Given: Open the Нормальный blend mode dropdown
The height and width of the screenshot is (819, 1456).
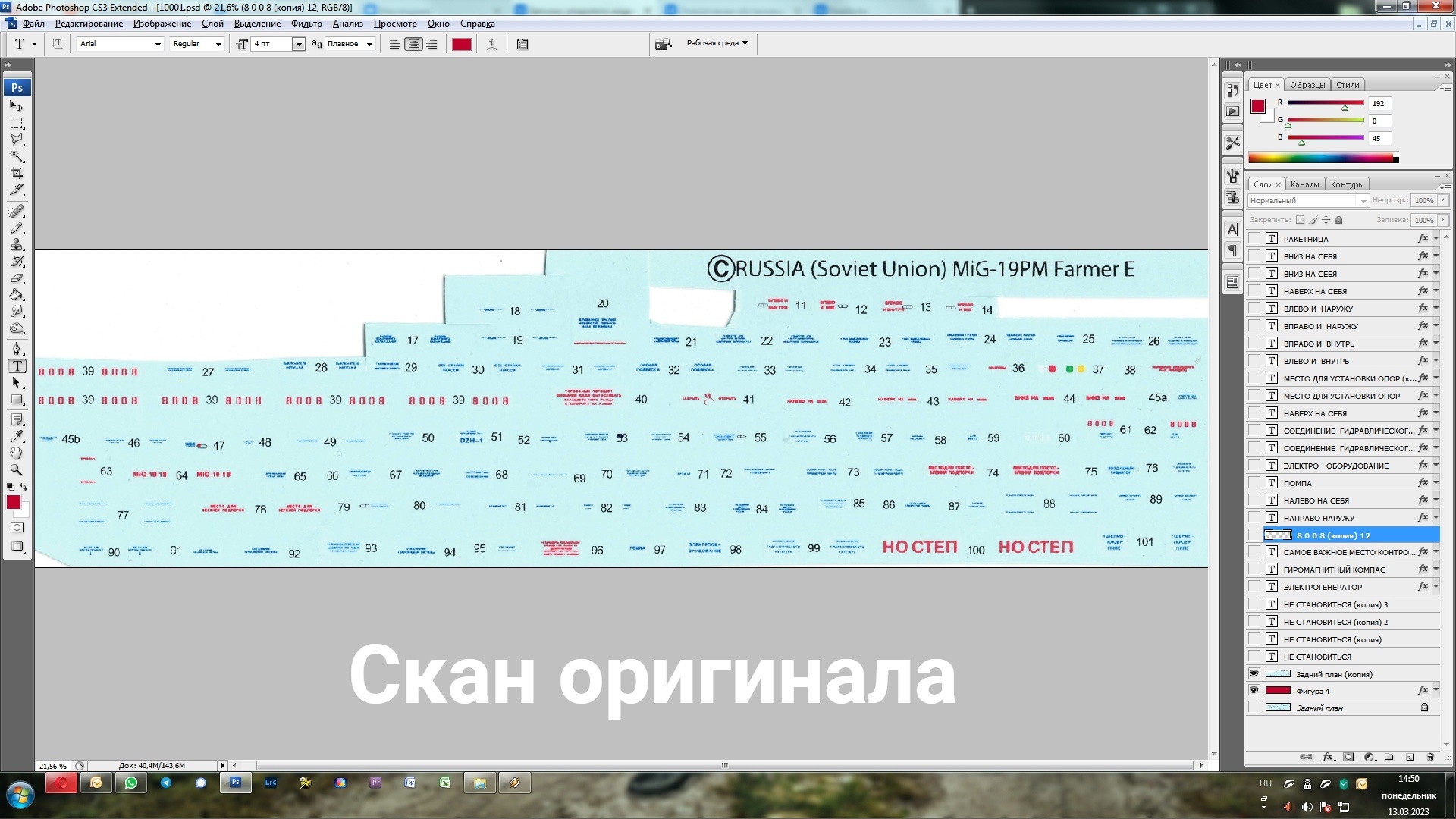Looking at the screenshot, I should tap(1363, 201).
